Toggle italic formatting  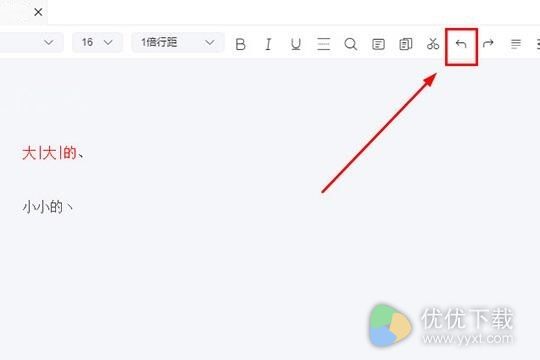pos(268,44)
